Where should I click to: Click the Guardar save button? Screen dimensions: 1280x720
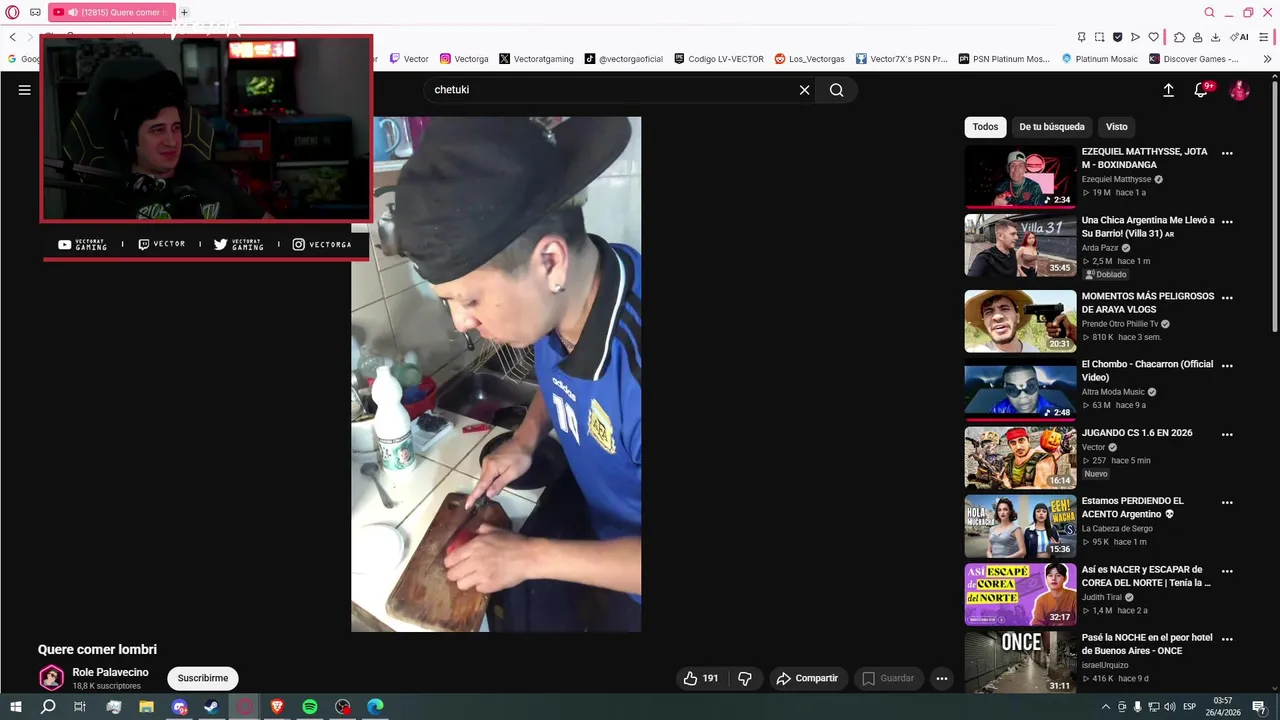[x=888, y=678]
